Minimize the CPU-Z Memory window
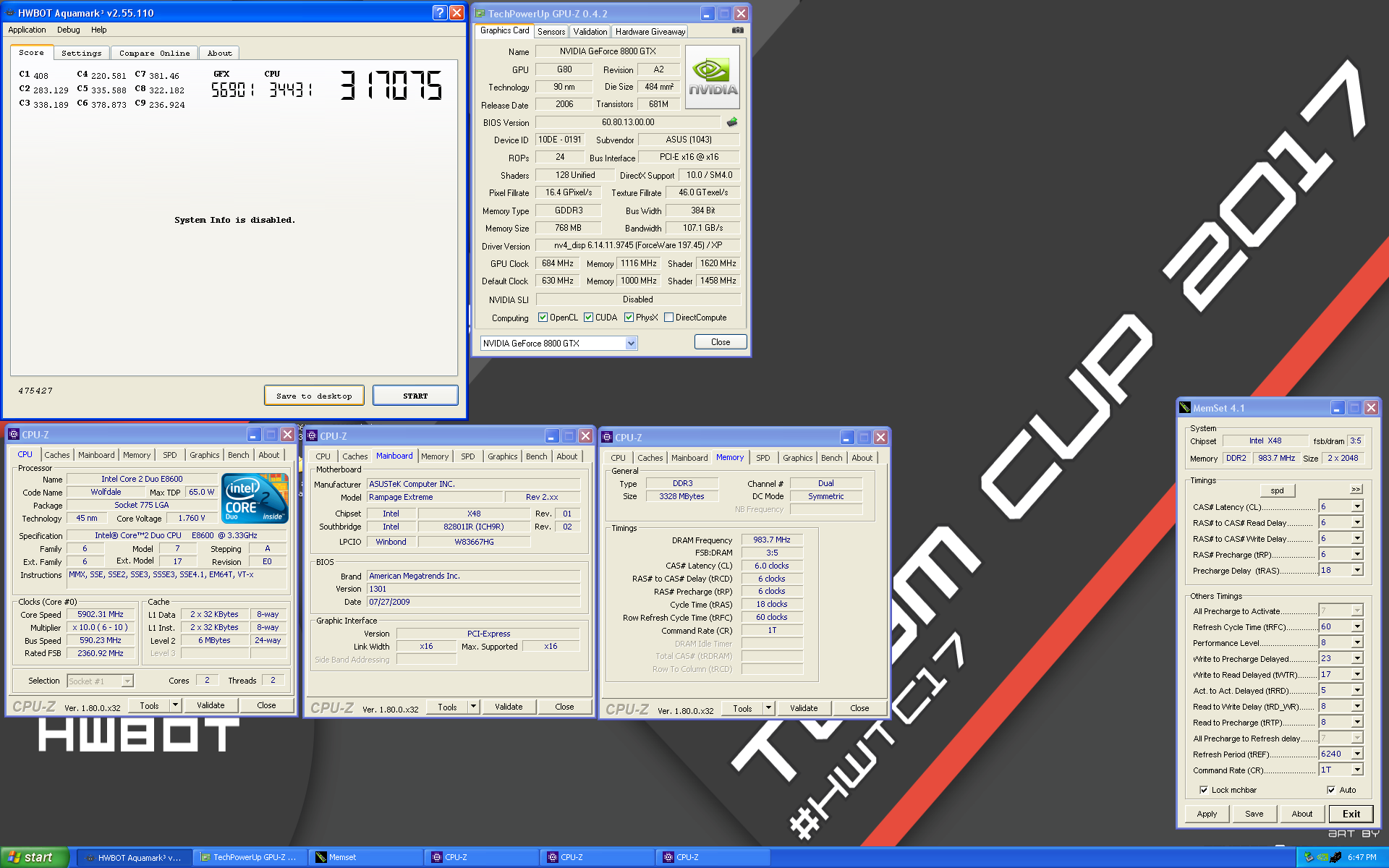Viewport: 1389px width, 868px height. pos(847,437)
